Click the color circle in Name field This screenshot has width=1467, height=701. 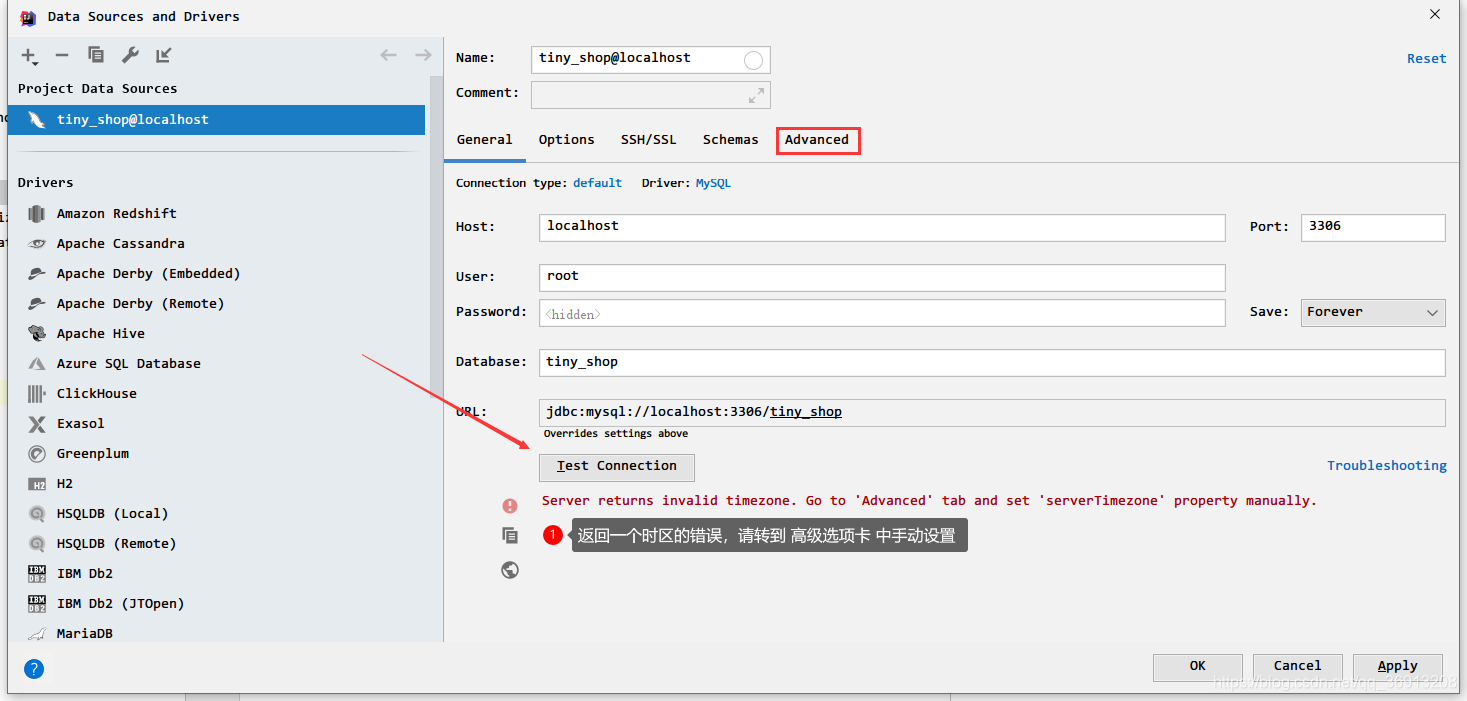(753, 60)
